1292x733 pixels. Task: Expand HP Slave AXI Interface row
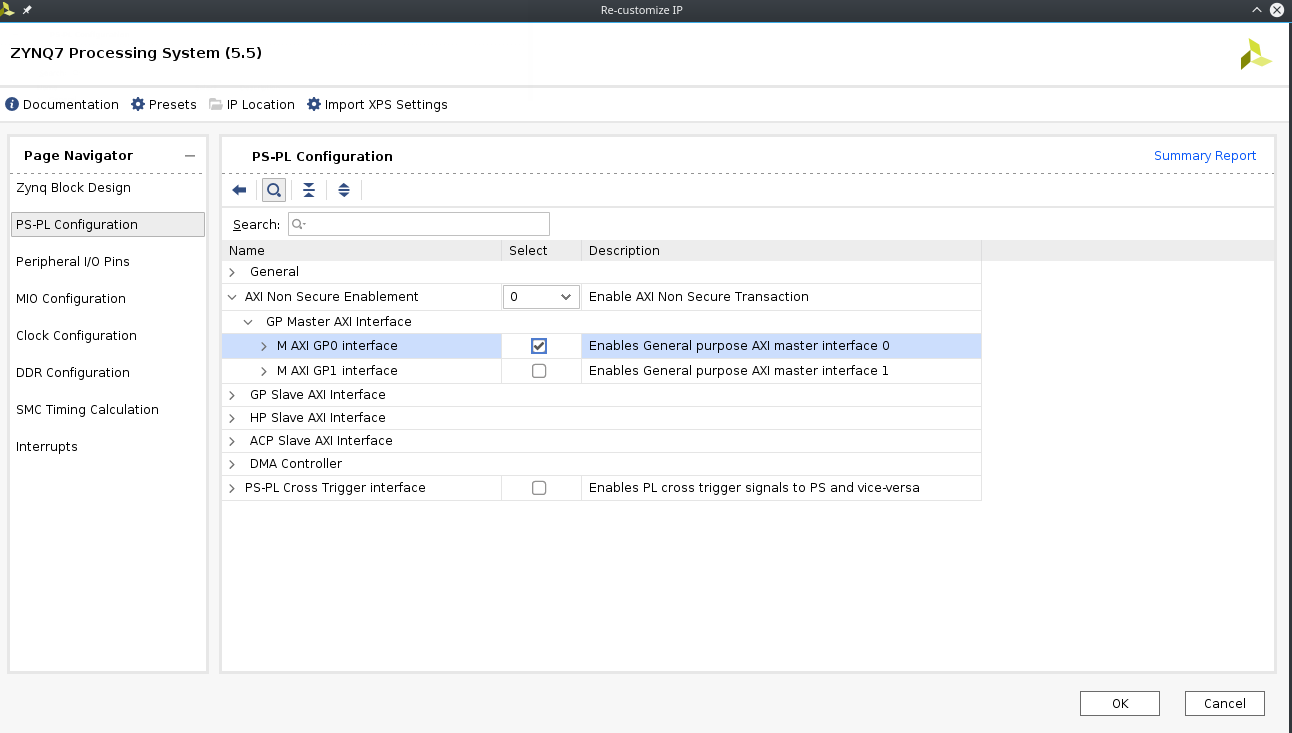tap(232, 418)
